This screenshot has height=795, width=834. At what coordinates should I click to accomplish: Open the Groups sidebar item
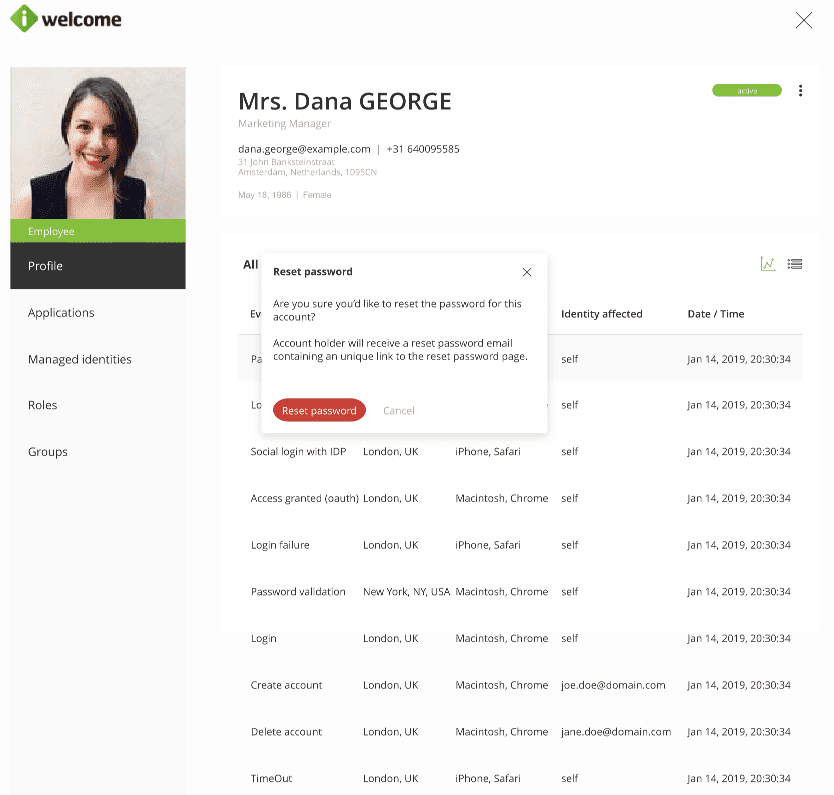click(x=48, y=452)
